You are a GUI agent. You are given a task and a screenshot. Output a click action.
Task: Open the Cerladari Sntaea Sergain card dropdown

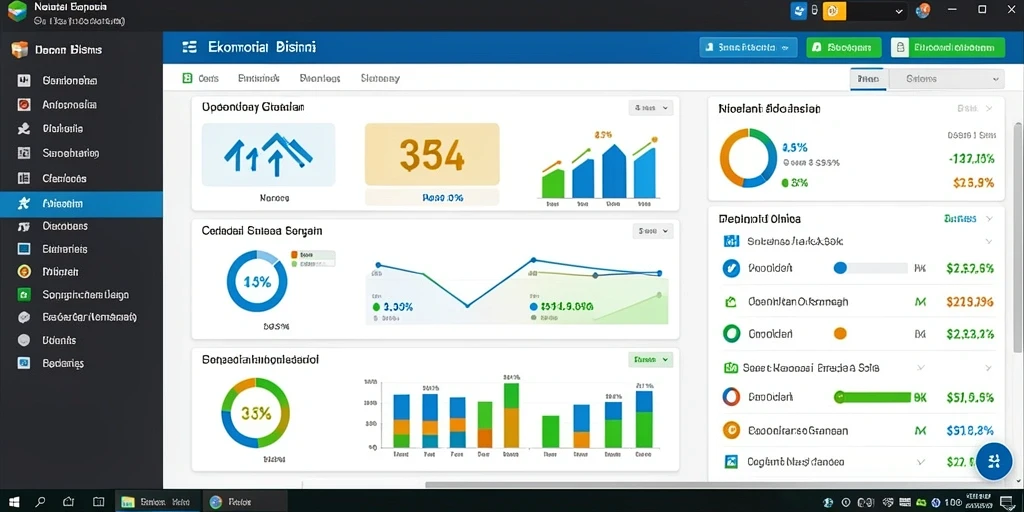tap(653, 231)
